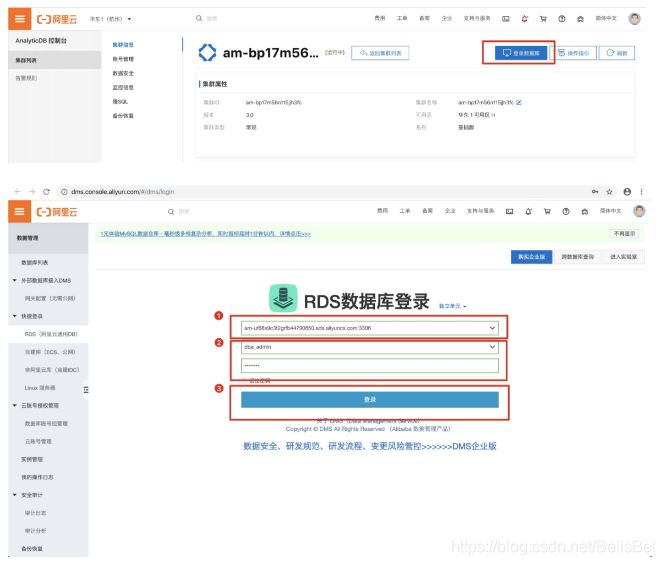The height and width of the screenshot is (565, 664).
Task: Open instance address dropdown ending with :3306
Action: coord(370,328)
